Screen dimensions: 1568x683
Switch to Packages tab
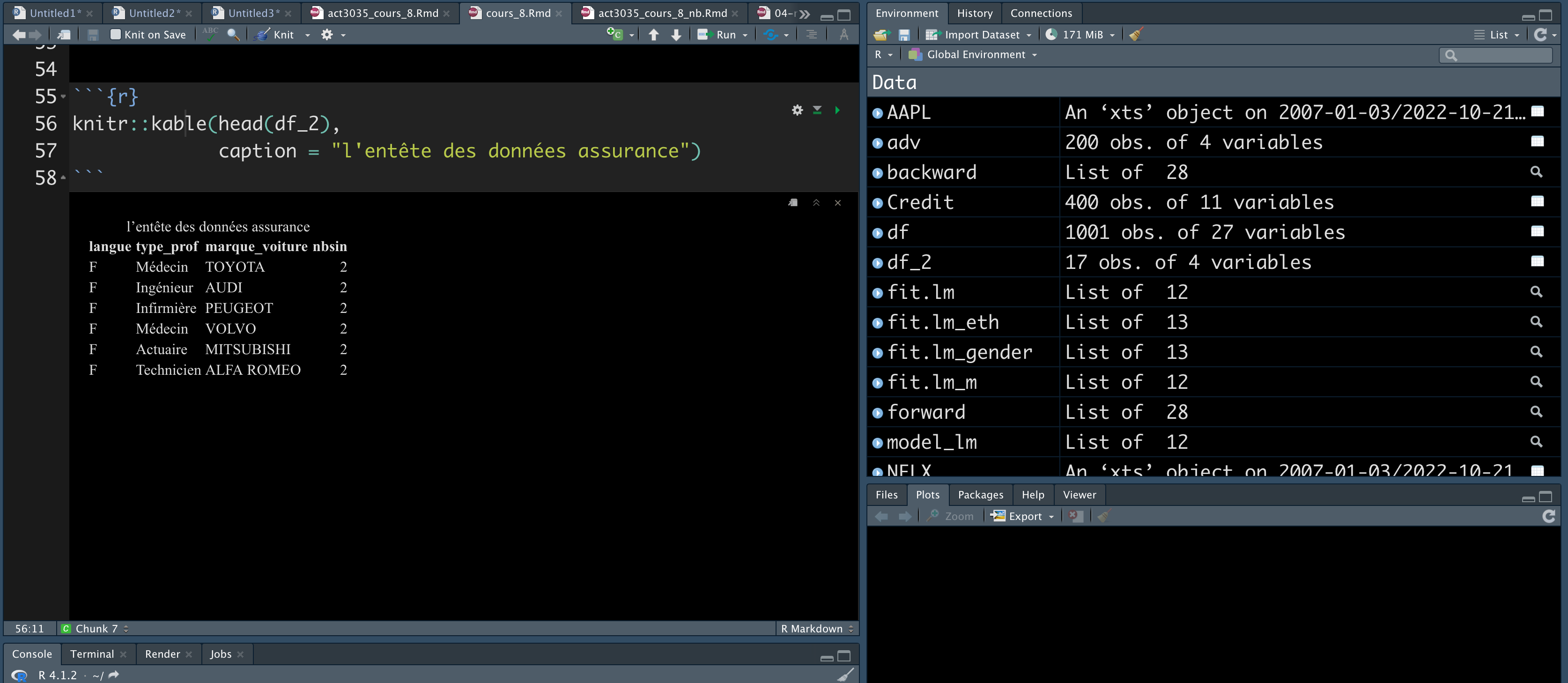[980, 495]
